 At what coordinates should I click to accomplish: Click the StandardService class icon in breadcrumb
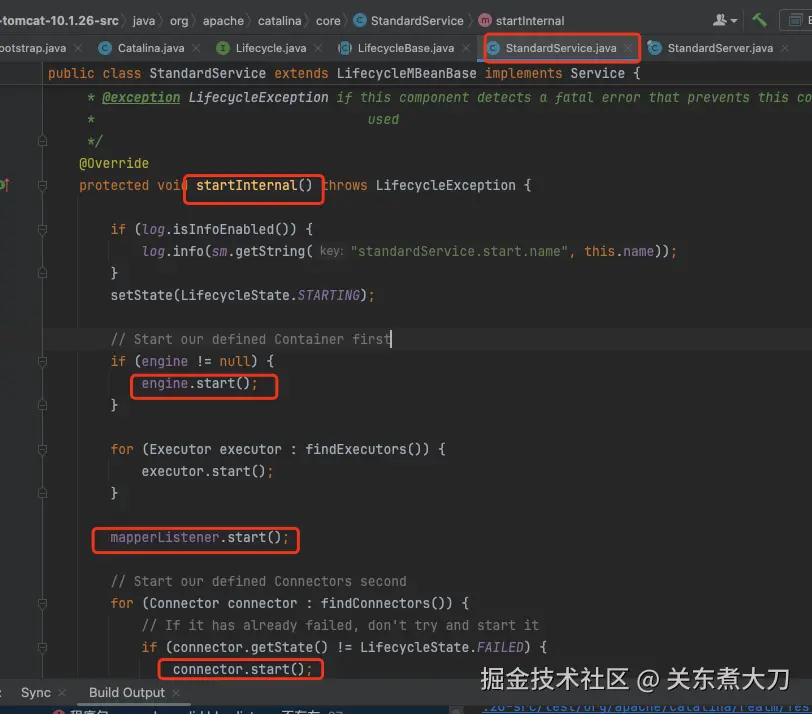point(359,20)
